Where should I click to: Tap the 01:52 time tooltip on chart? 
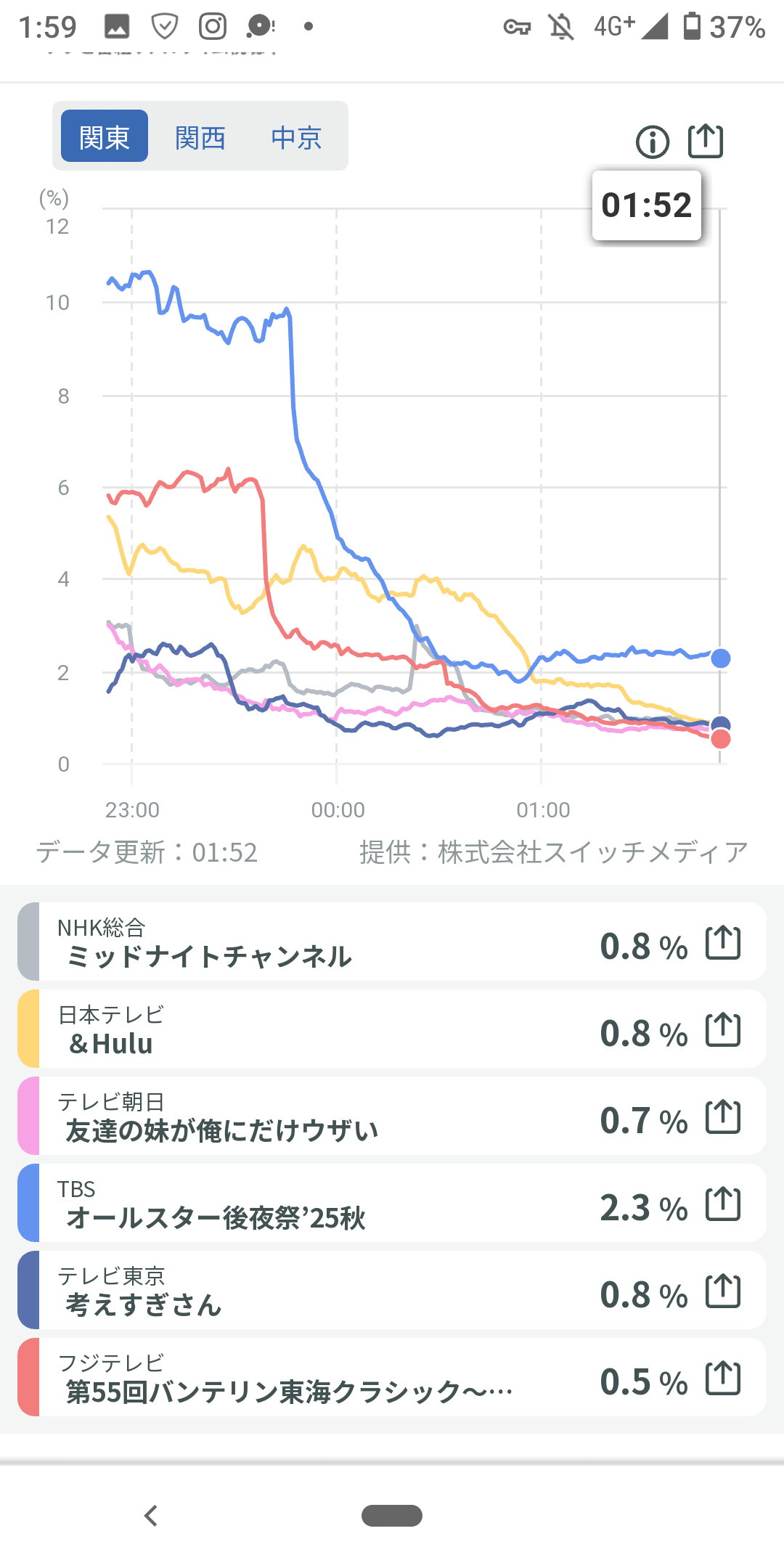tap(646, 205)
